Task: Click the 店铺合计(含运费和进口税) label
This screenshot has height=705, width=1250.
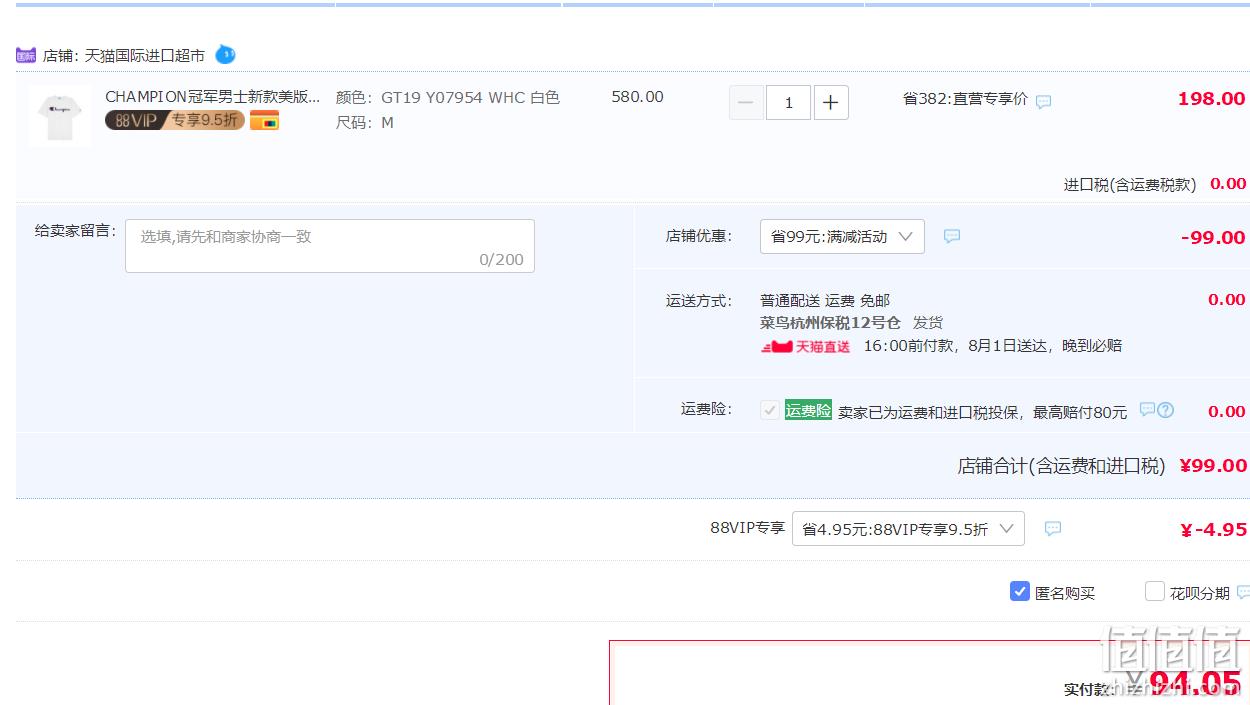Action: point(1062,465)
